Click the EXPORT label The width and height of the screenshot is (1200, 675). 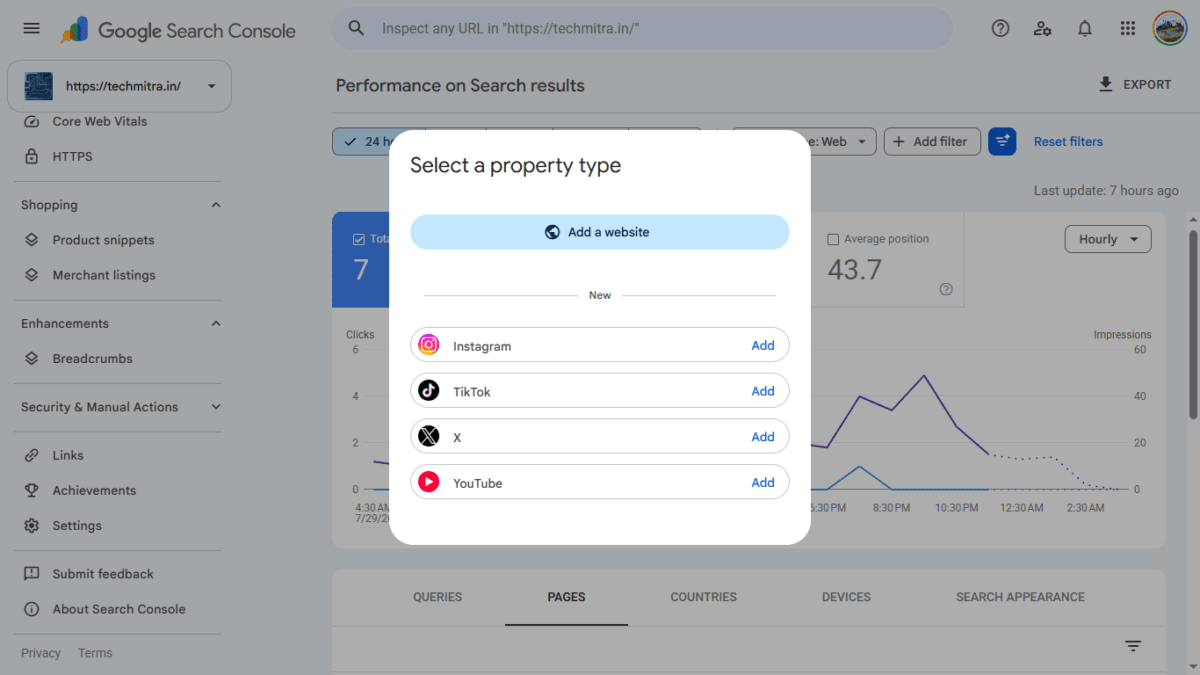coord(1147,85)
